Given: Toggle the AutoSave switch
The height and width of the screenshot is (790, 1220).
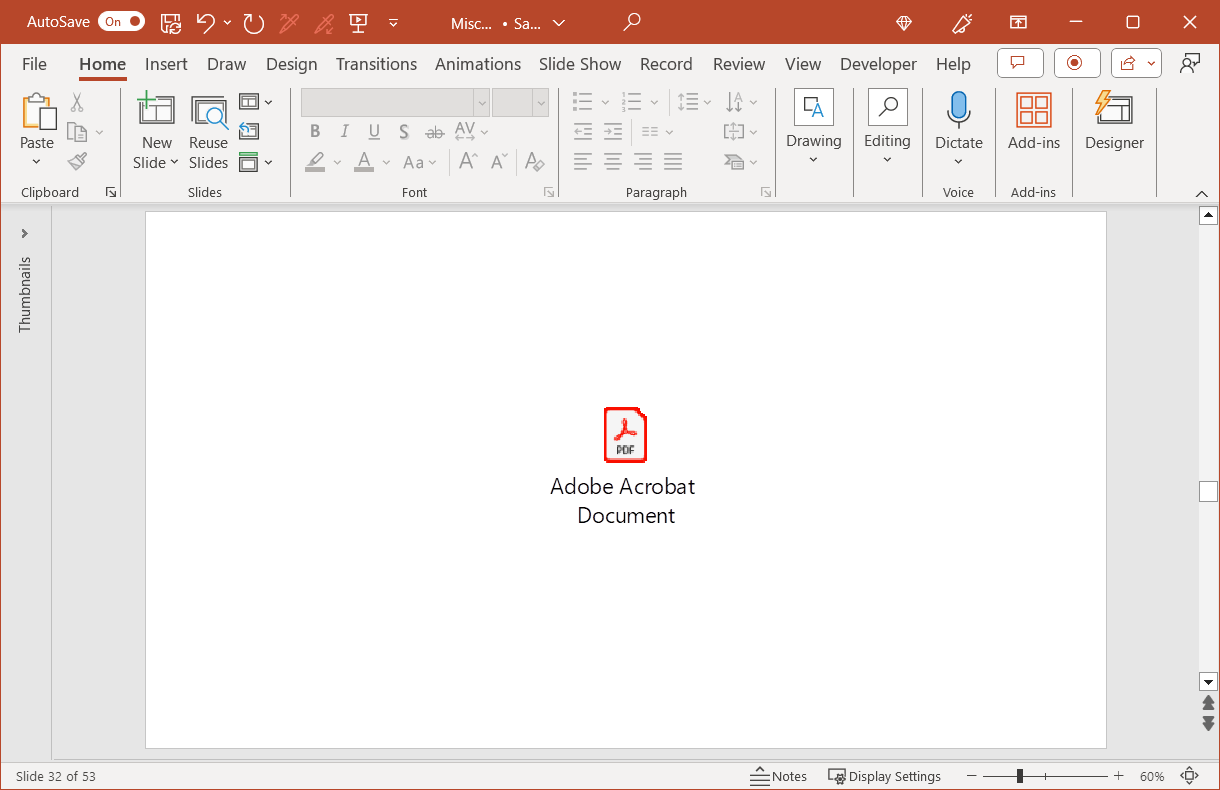Looking at the screenshot, I should 121,22.
